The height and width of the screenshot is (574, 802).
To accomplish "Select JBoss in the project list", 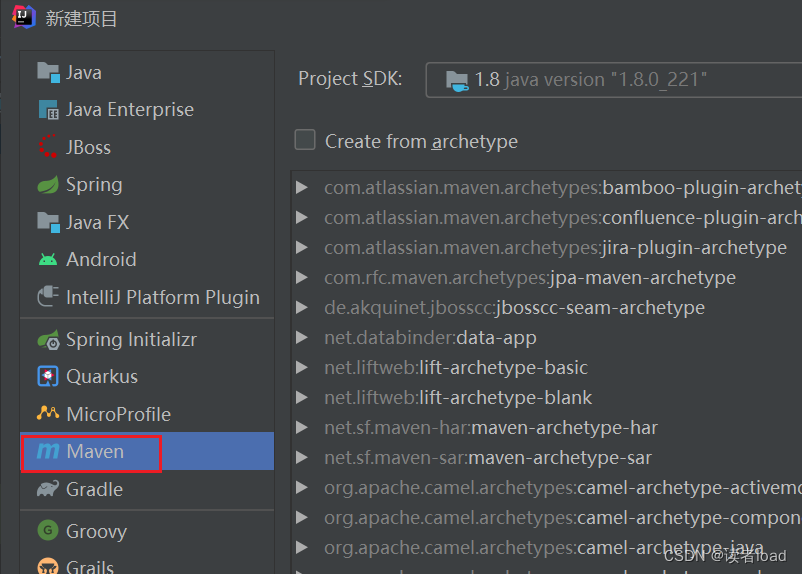I will [147, 147].
